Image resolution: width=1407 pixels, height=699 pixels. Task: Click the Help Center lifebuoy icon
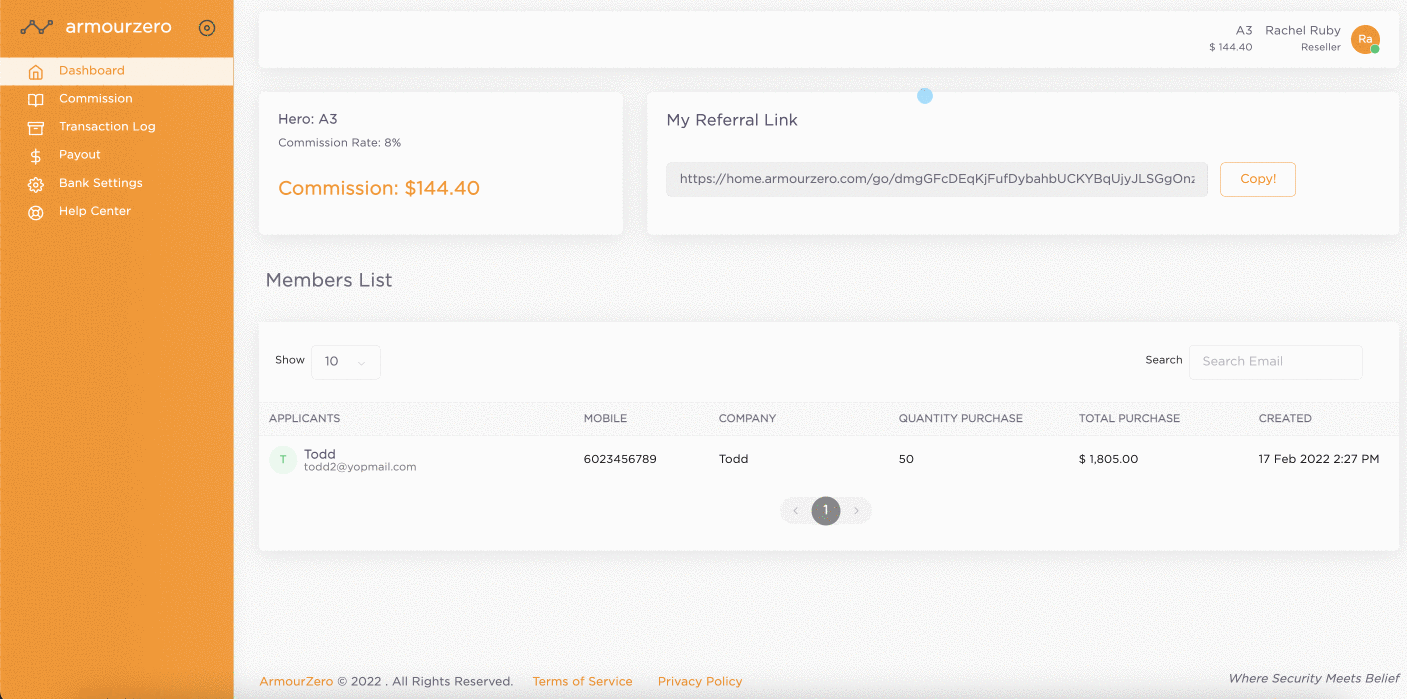click(36, 213)
